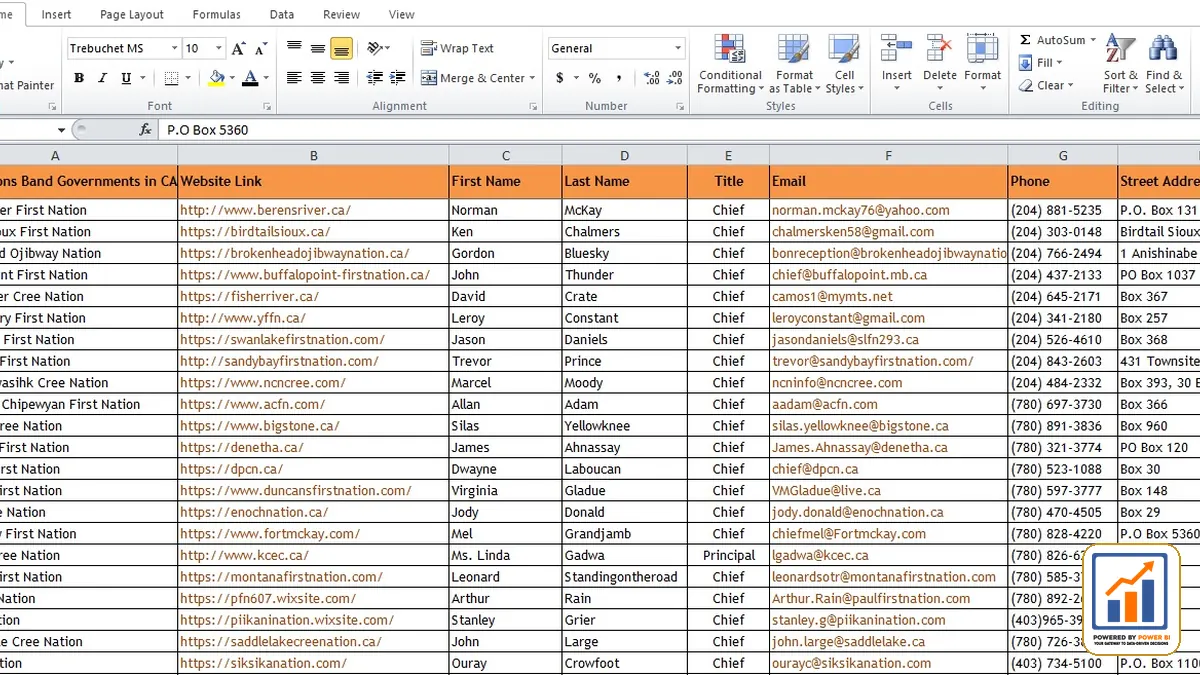Launch the Alignment dialog box launcher
This screenshot has width=1200, height=675.
pyautogui.click(x=535, y=106)
